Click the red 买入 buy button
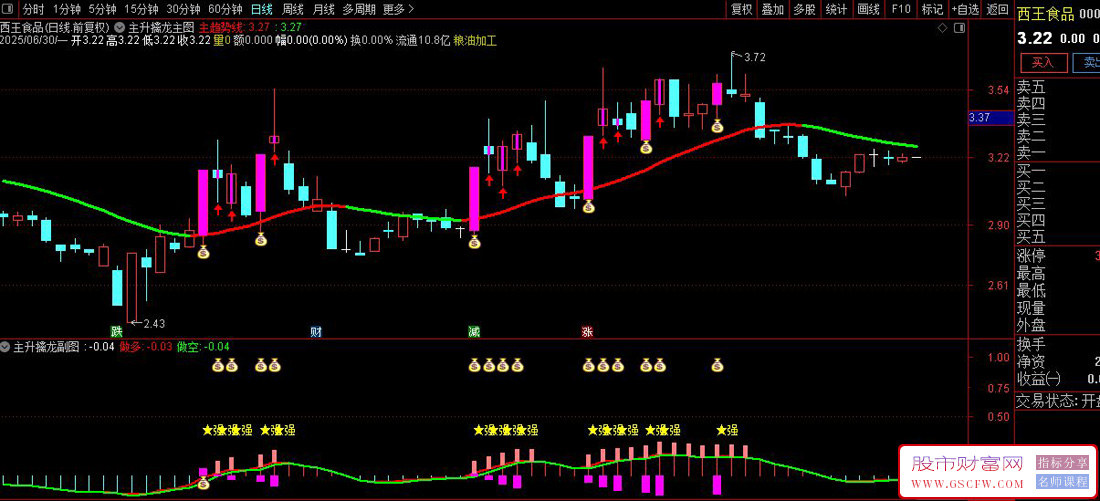Image resolution: width=1100 pixels, height=501 pixels. coord(1042,62)
